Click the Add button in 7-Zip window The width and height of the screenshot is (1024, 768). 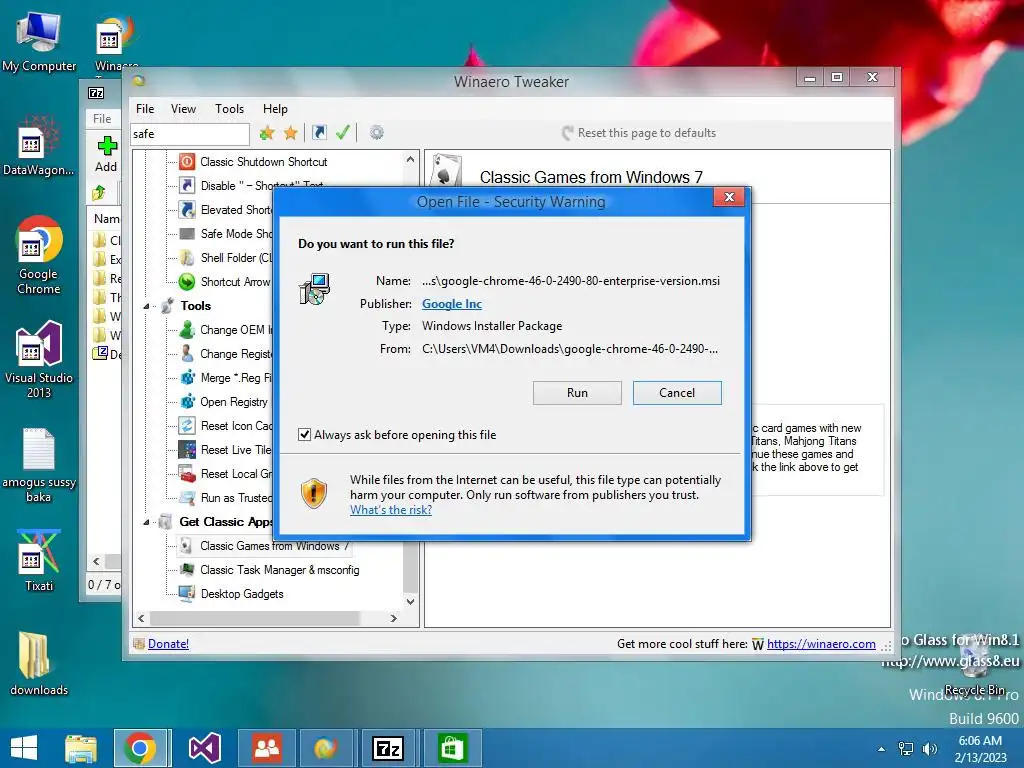106,154
